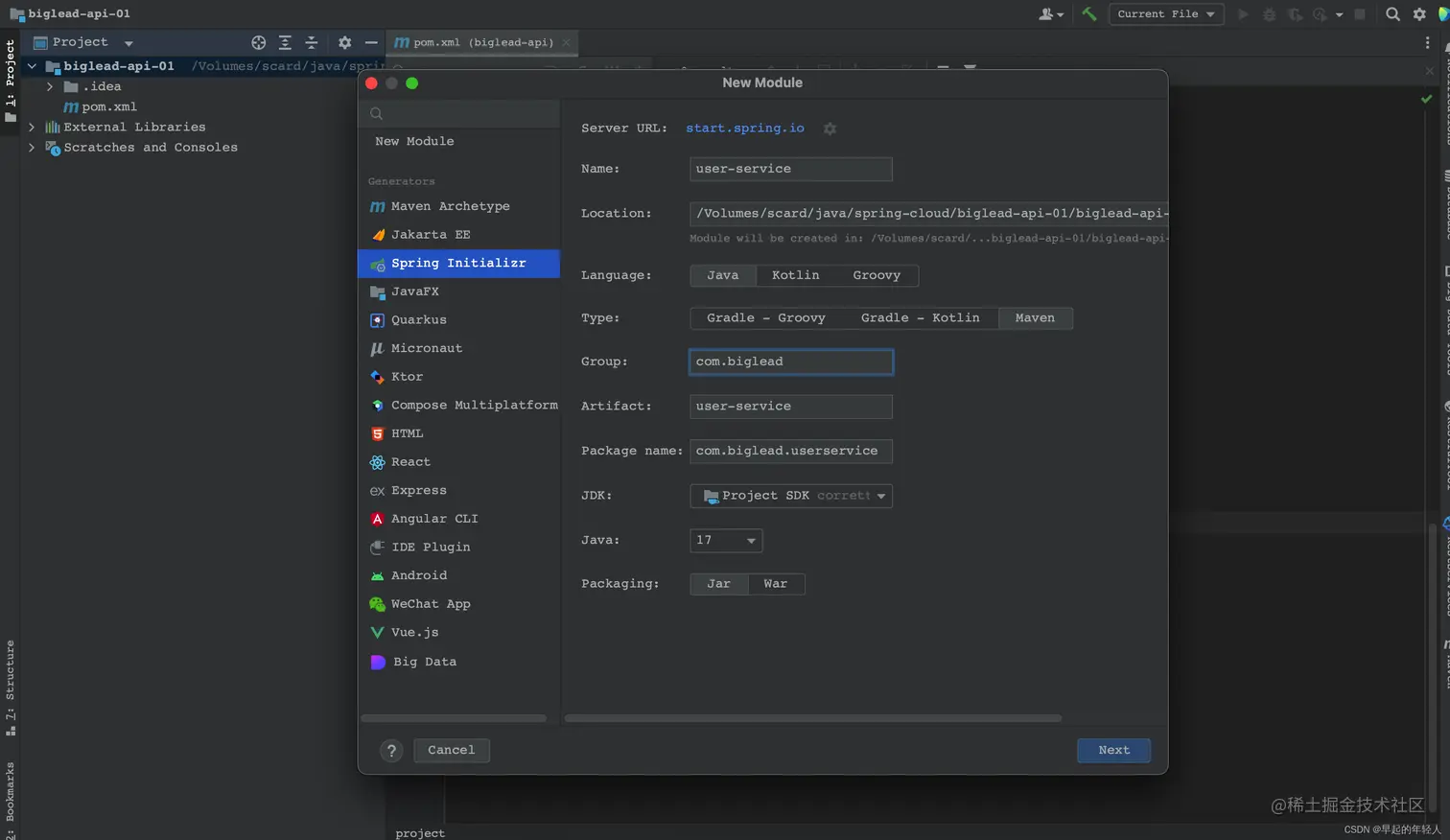
Task: Set type to Gradle - Kotlin
Action: 921,318
